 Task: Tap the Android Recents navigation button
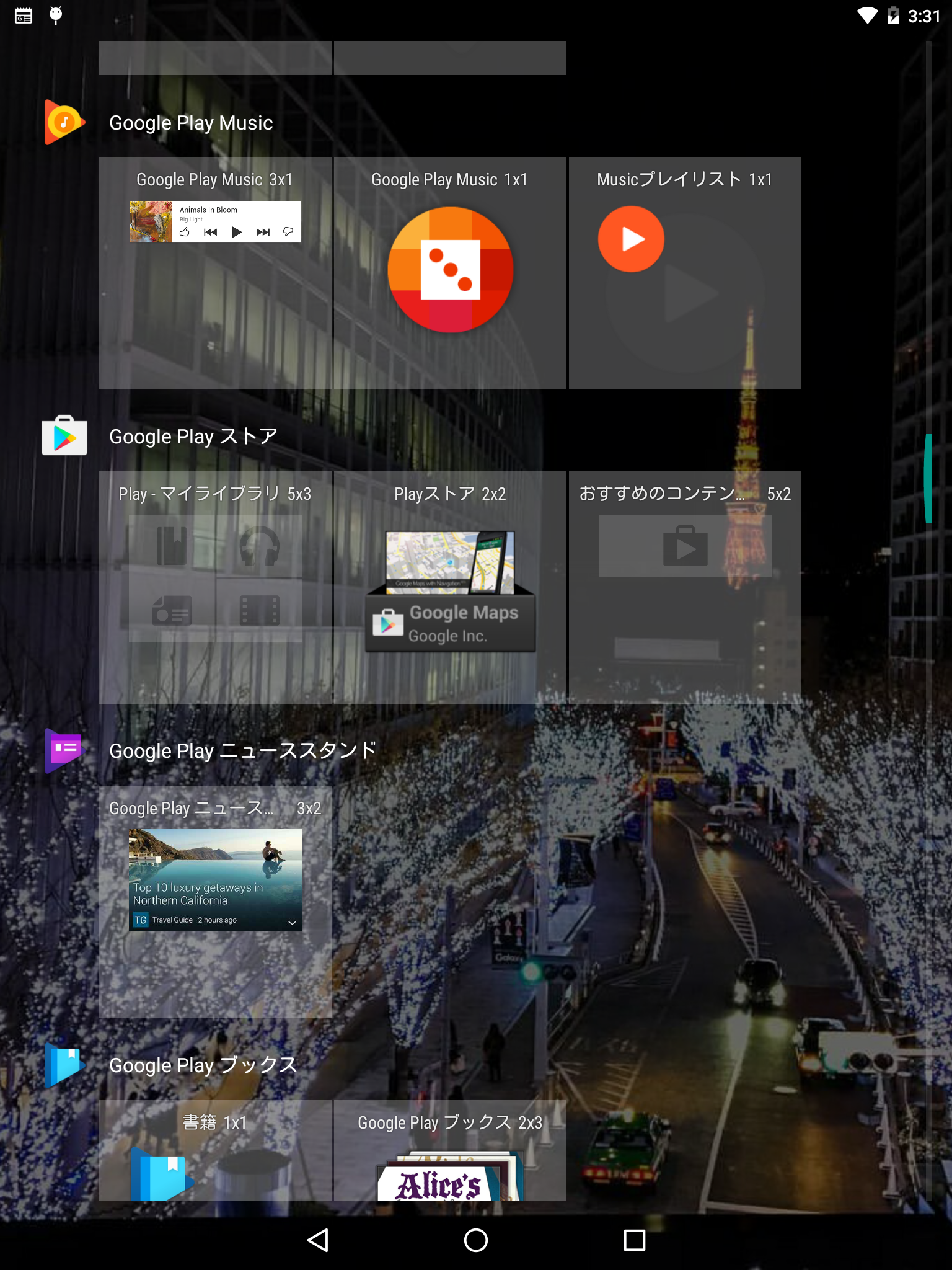(634, 1240)
